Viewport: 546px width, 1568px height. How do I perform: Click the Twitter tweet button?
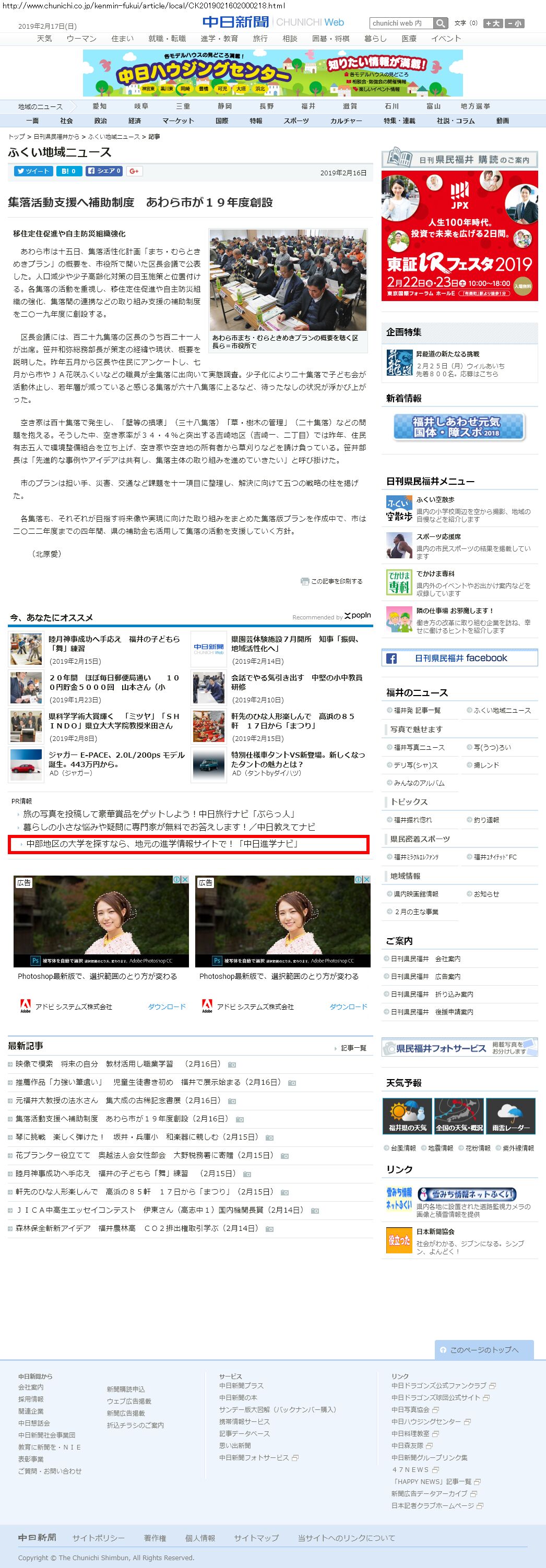(32, 171)
